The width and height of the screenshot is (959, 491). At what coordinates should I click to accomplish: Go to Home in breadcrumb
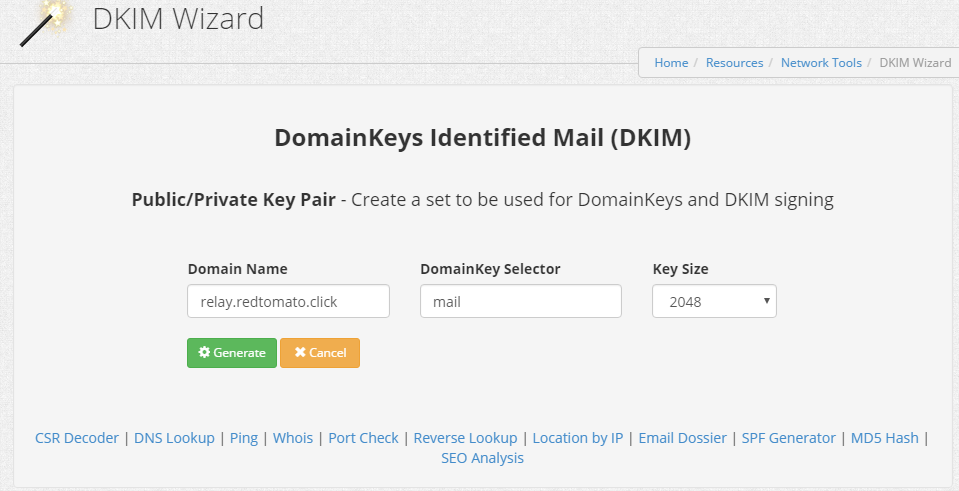(x=671, y=62)
